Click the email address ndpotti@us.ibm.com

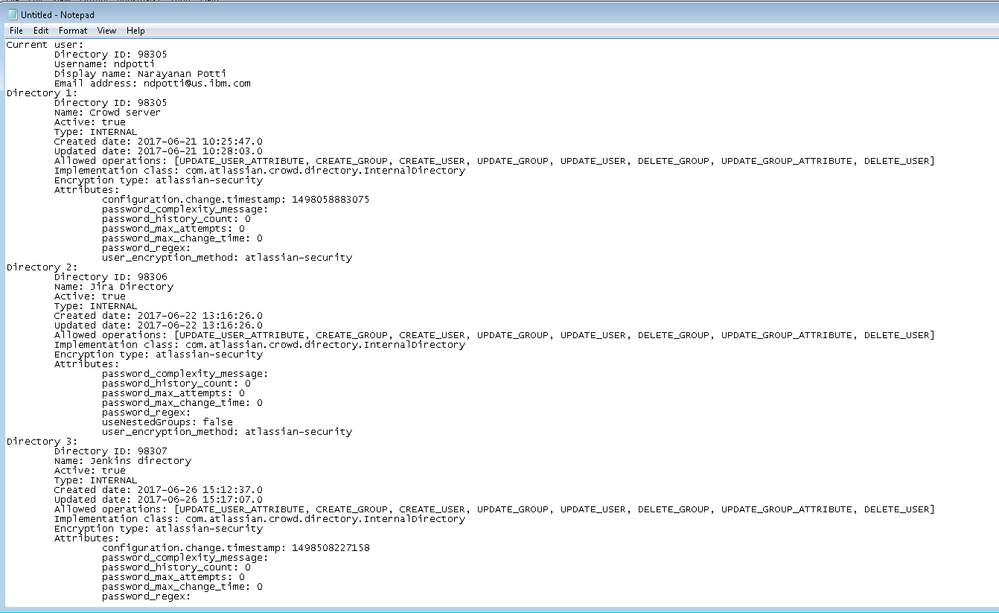(x=197, y=83)
